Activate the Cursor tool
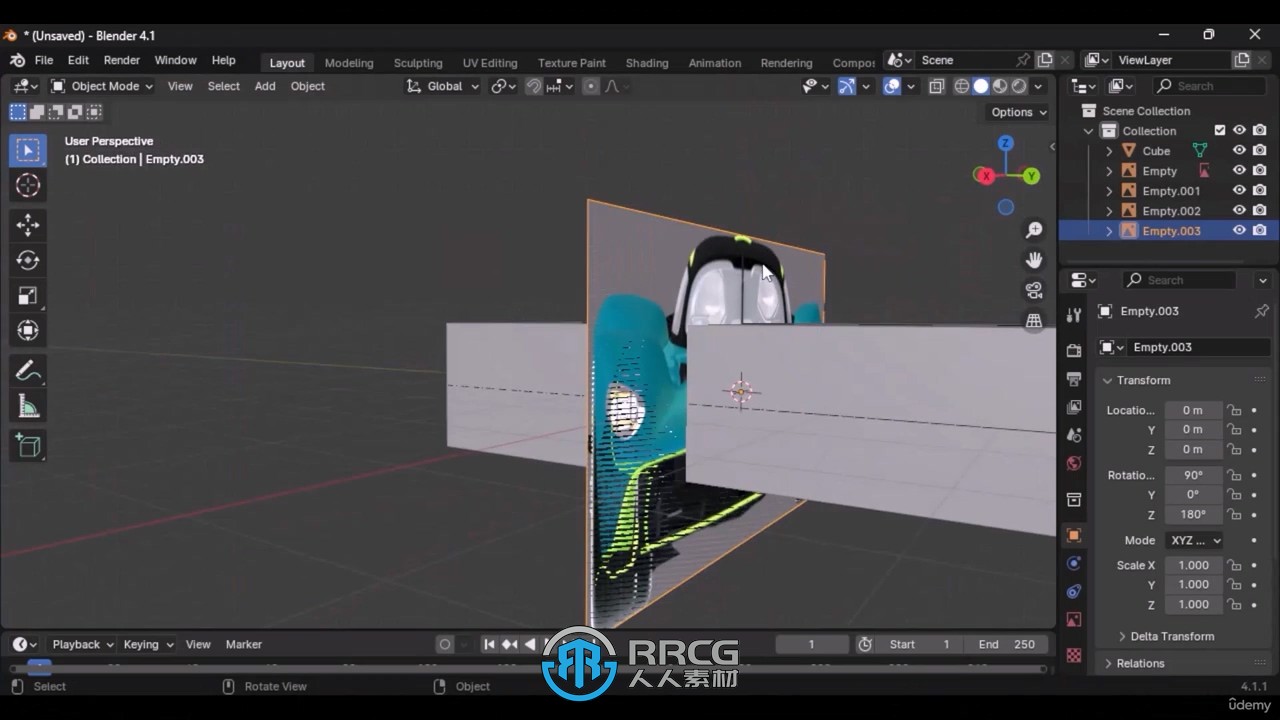Image resolution: width=1280 pixels, height=720 pixels. [28, 185]
